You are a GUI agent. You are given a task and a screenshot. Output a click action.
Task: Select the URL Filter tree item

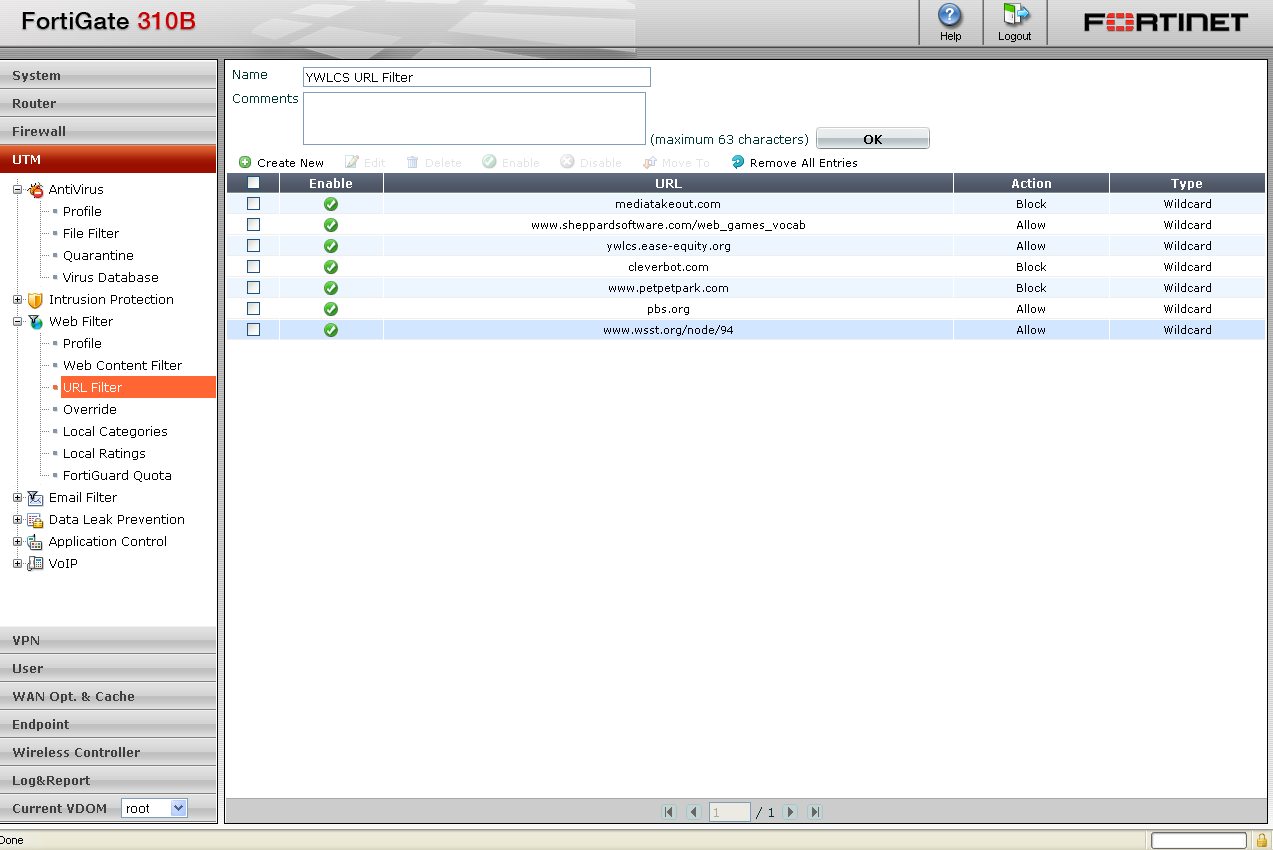coord(138,387)
